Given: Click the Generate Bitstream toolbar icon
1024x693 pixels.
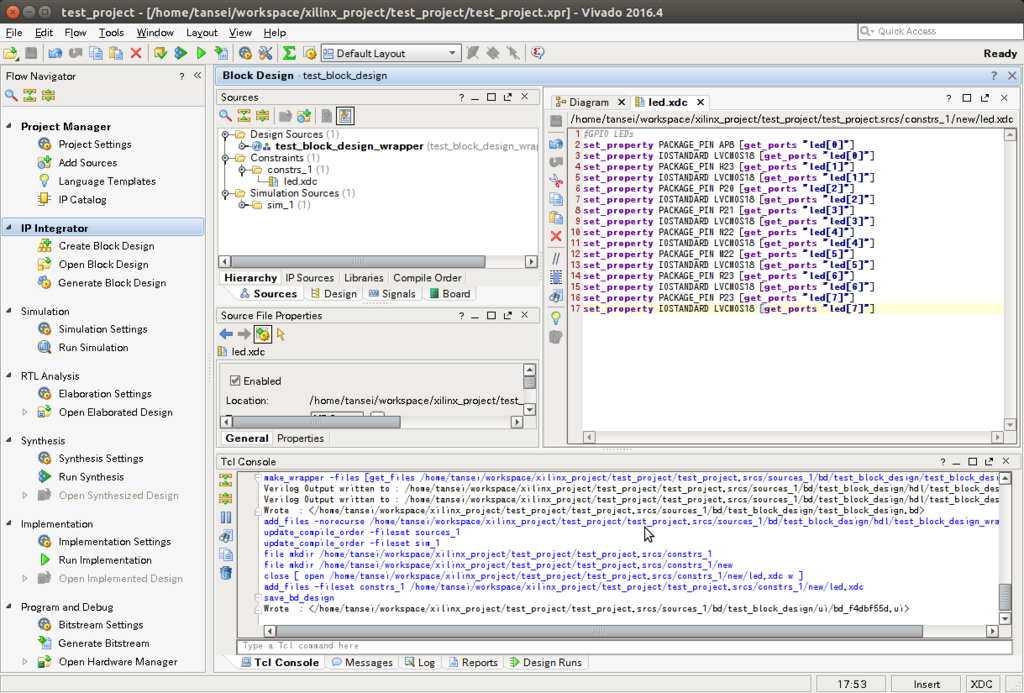Looking at the screenshot, I should pos(221,54).
